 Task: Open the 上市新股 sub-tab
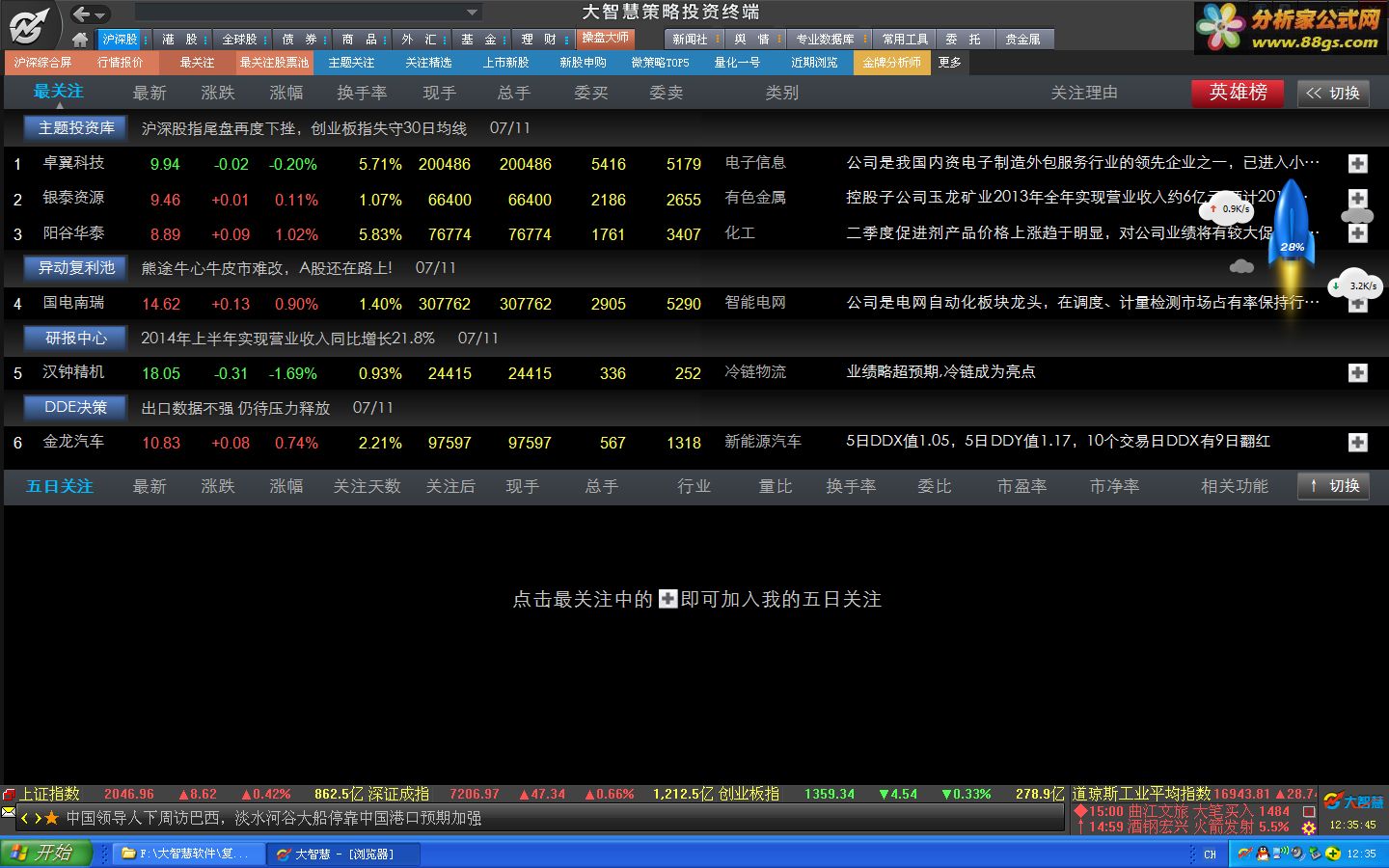click(x=506, y=63)
